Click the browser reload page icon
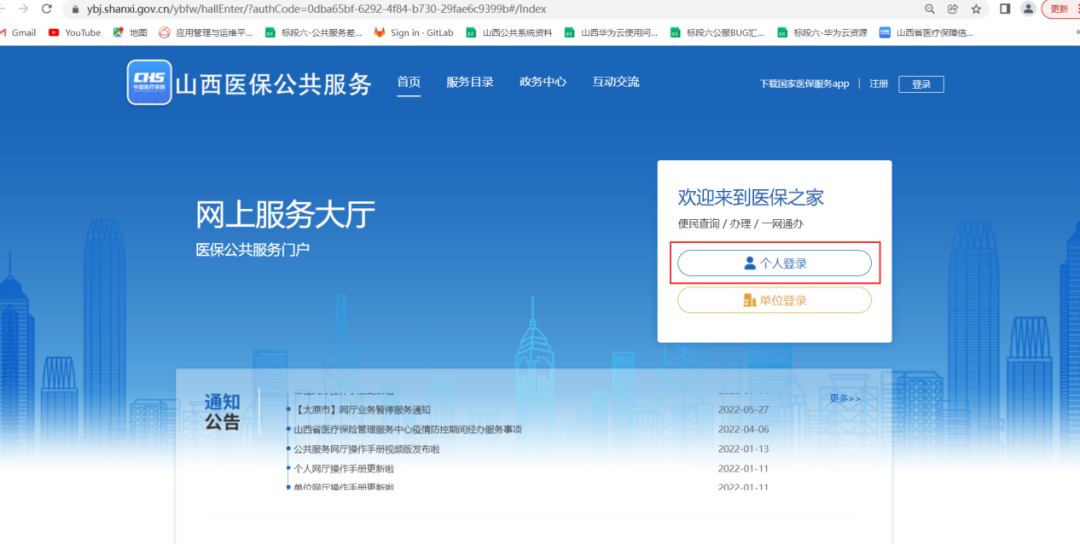The width and height of the screenshot is (1080, 544). point(46,9)
